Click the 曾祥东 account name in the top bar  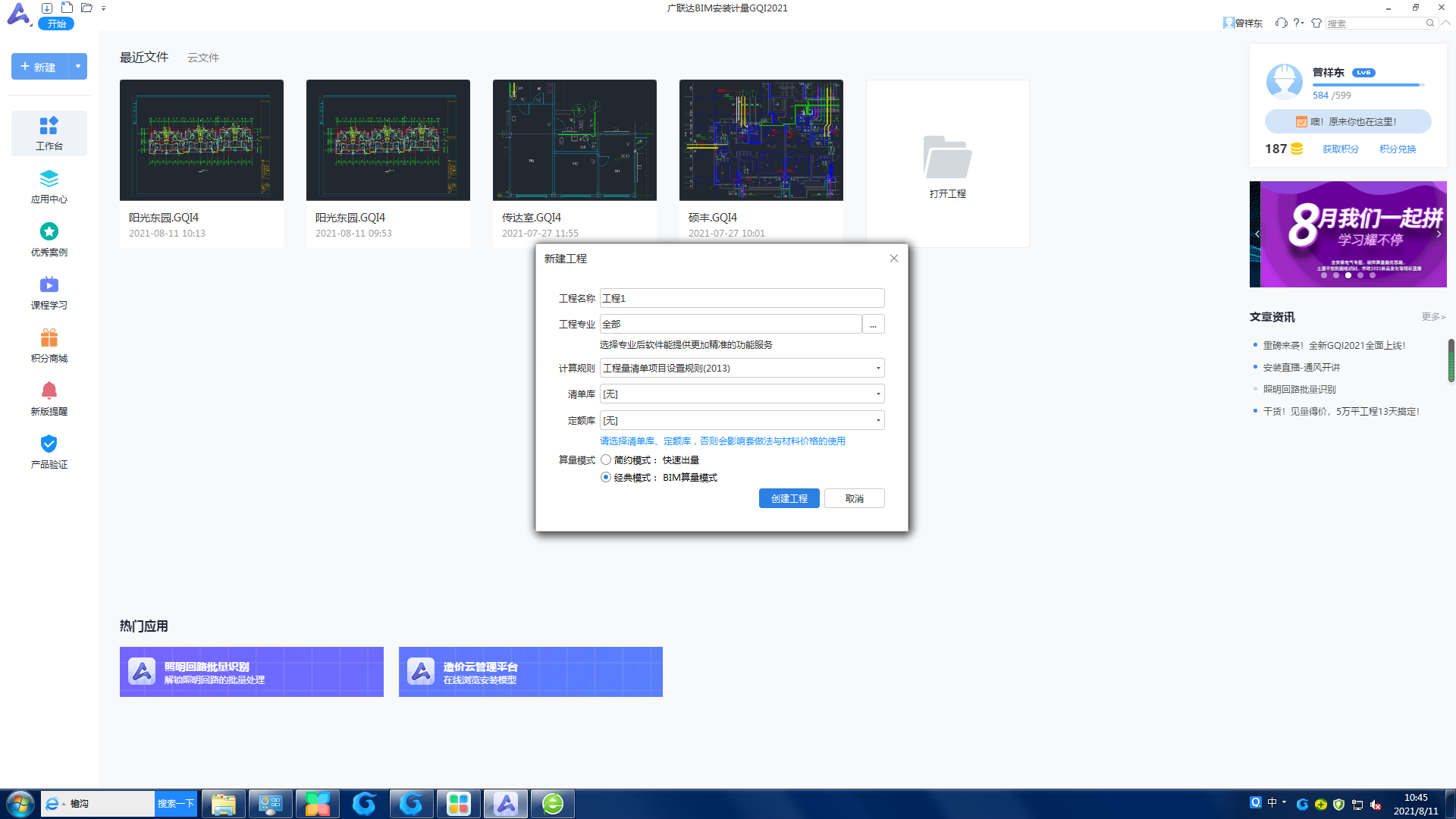pyautogui.click(x=1248, y=24)
